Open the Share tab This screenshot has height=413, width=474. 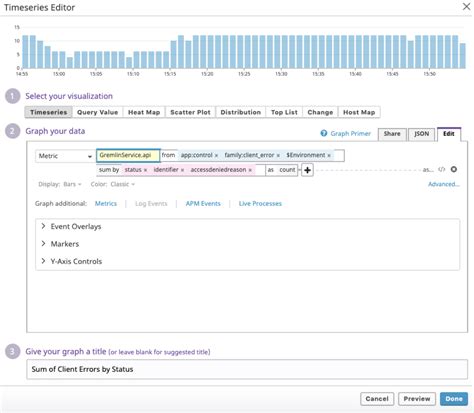click(392, 134)
